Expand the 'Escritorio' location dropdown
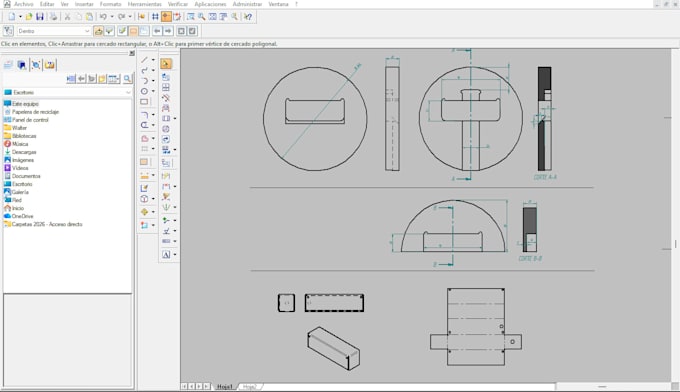680x392 pixels. pyautogui.click(x=128, y=92)
